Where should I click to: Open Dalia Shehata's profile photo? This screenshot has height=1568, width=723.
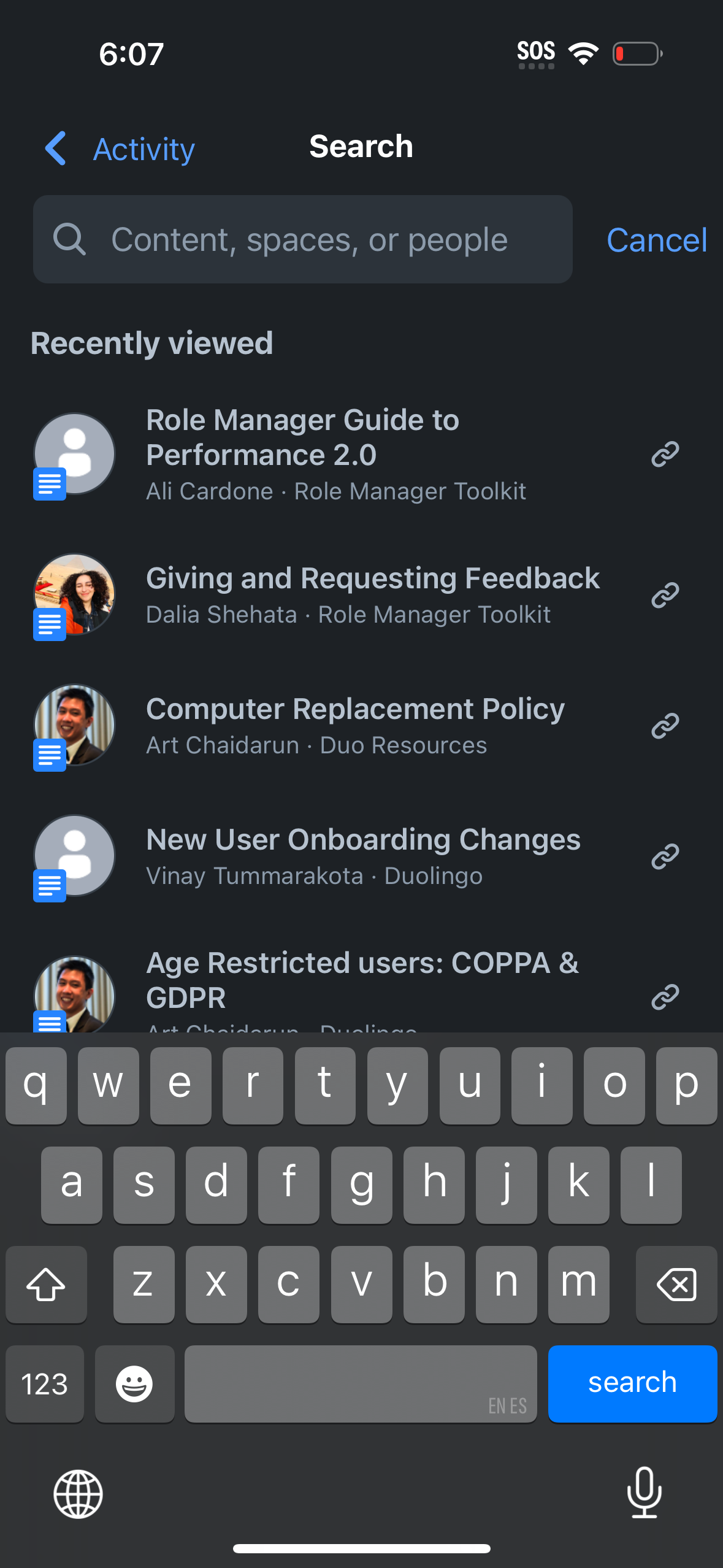(74, 593)
